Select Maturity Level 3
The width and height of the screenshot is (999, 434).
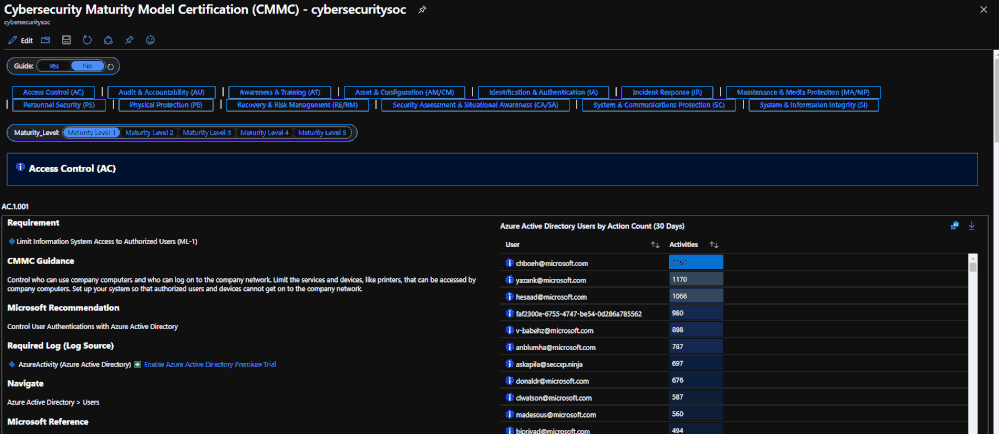coord(206,133)
